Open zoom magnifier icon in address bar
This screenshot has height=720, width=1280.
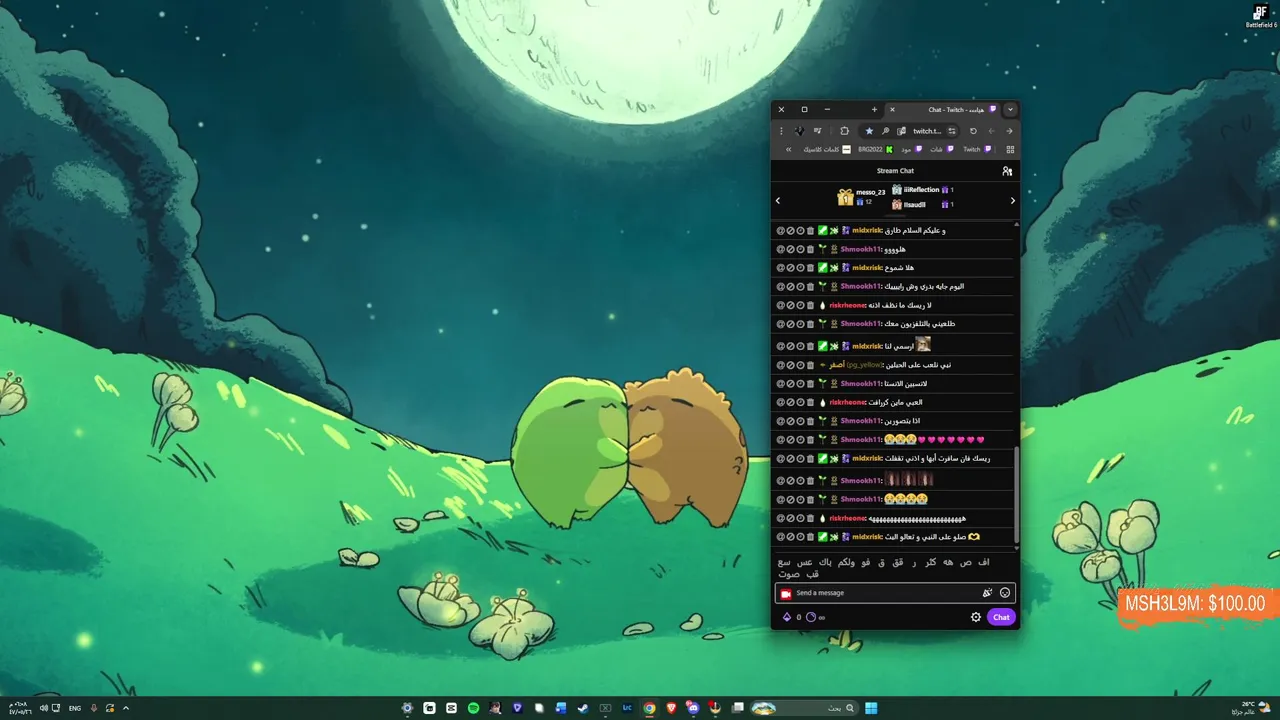[x=885, y=131]
